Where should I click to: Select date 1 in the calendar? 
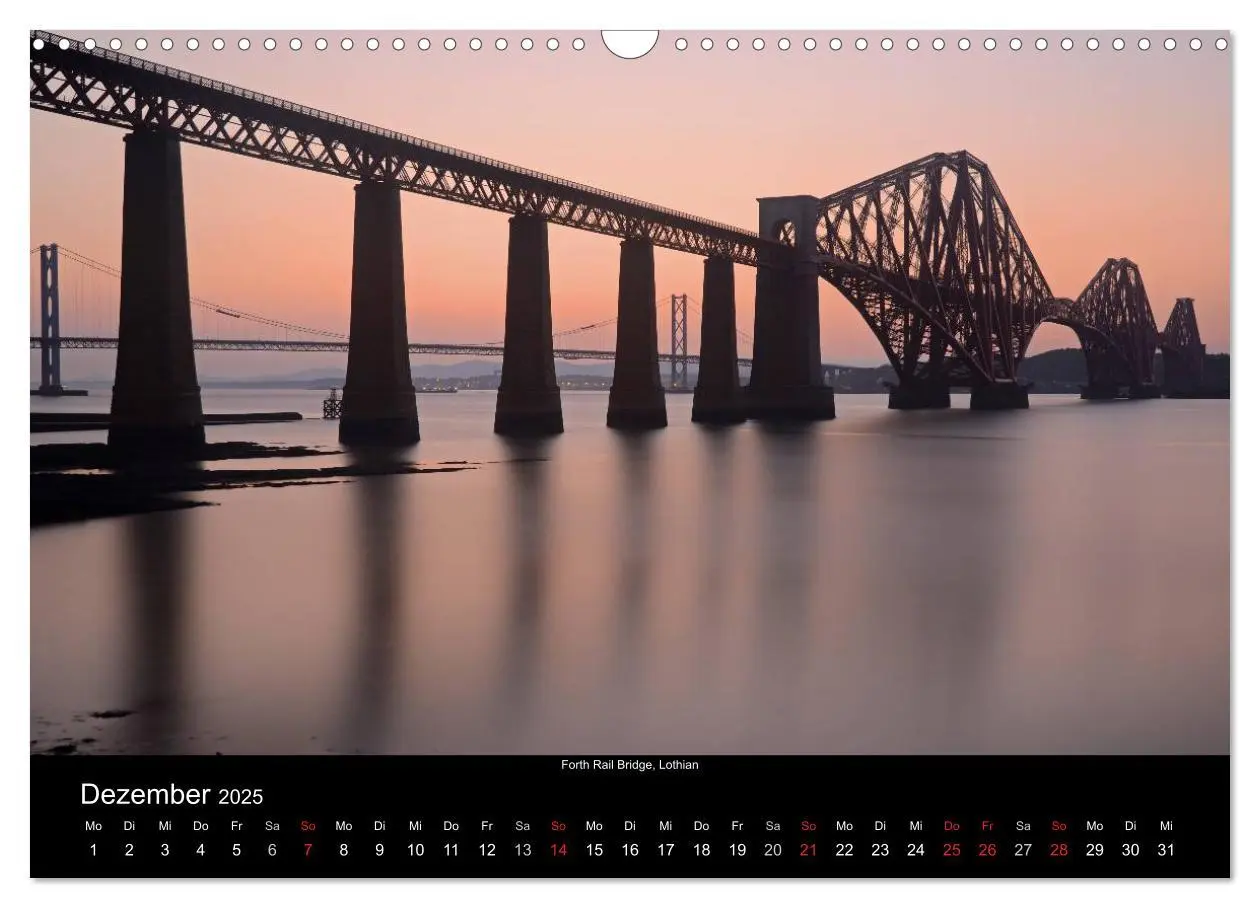94,850
